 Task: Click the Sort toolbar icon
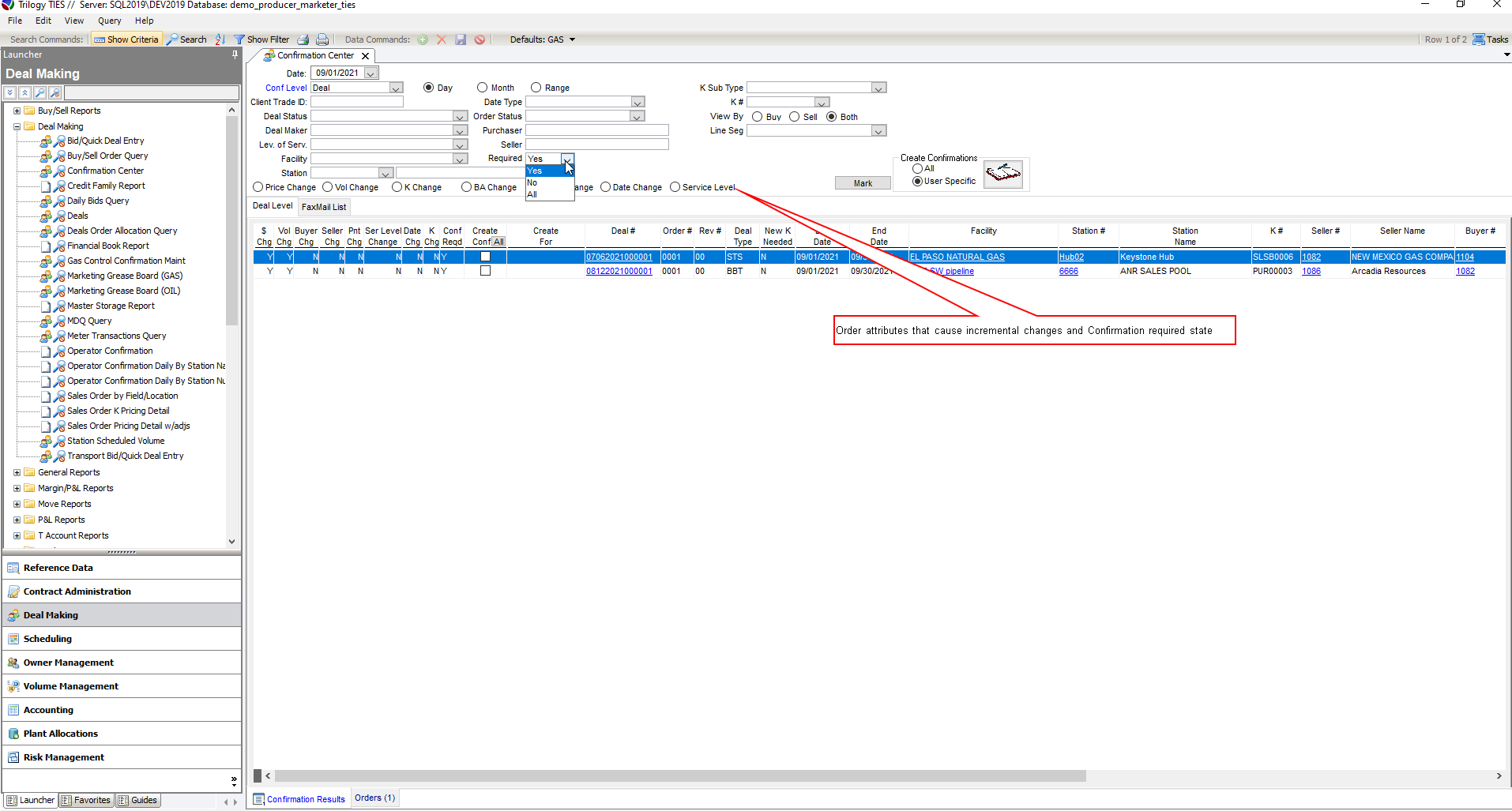tap(220, 39)
